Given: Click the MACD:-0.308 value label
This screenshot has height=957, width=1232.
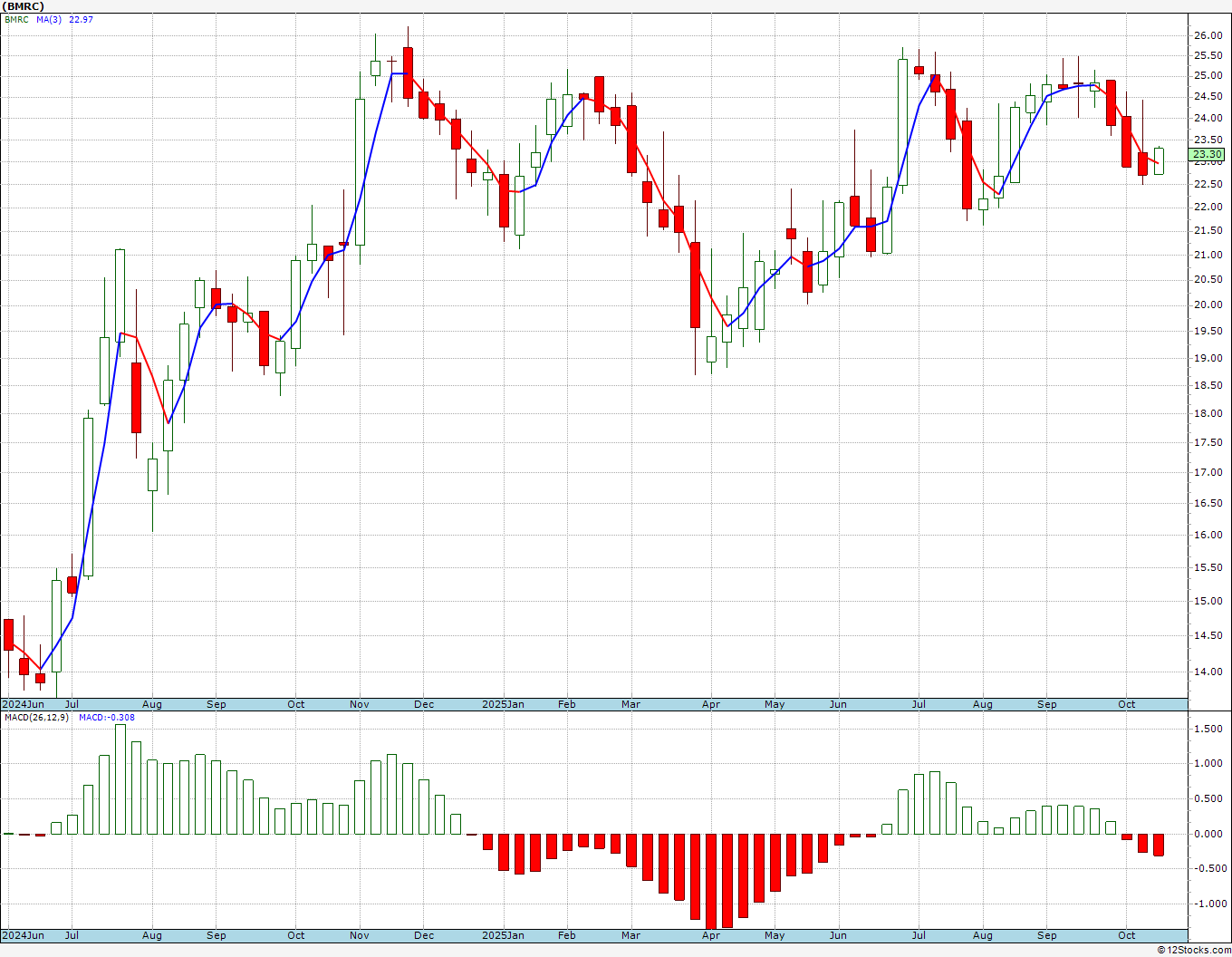Looking at the screenshot, I should pos(107,717).
